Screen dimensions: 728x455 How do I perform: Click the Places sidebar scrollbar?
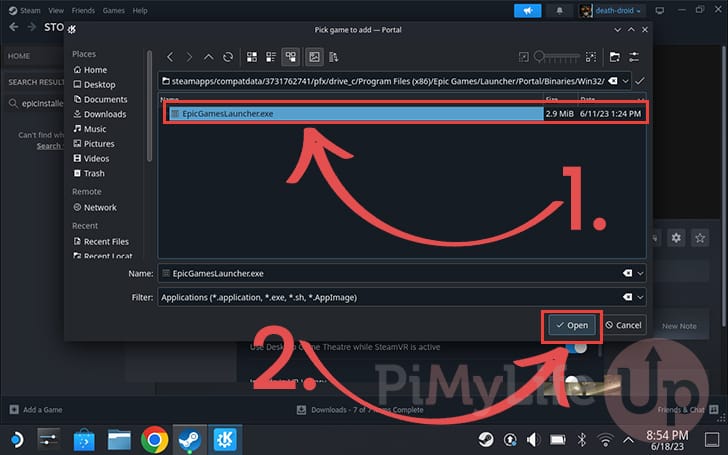(x=149, y=106)
